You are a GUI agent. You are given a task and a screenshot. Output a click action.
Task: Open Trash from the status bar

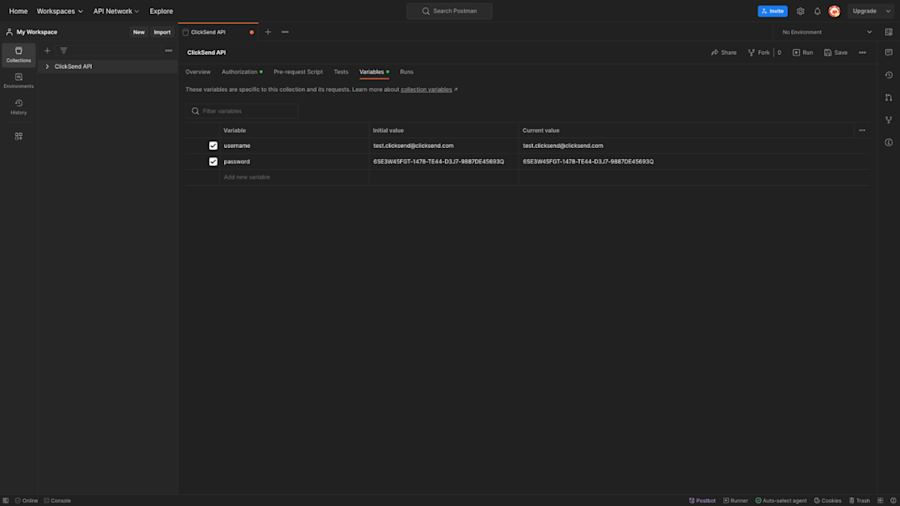[859, 500]
